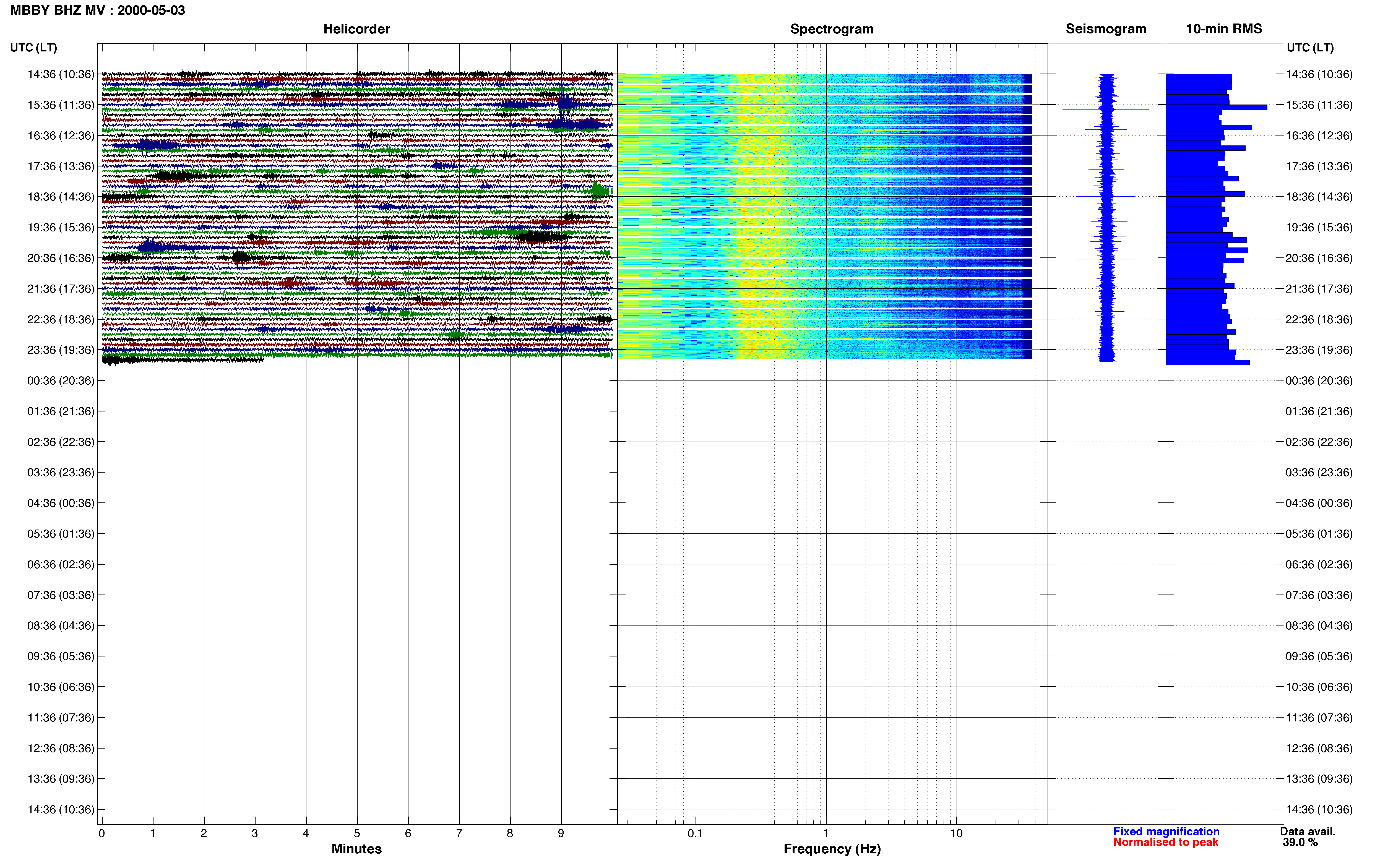The height and width of the screenshot is (868, 1388).
Task: Click the left time label 02:36 (22:36)
Action: click(61, 442)
